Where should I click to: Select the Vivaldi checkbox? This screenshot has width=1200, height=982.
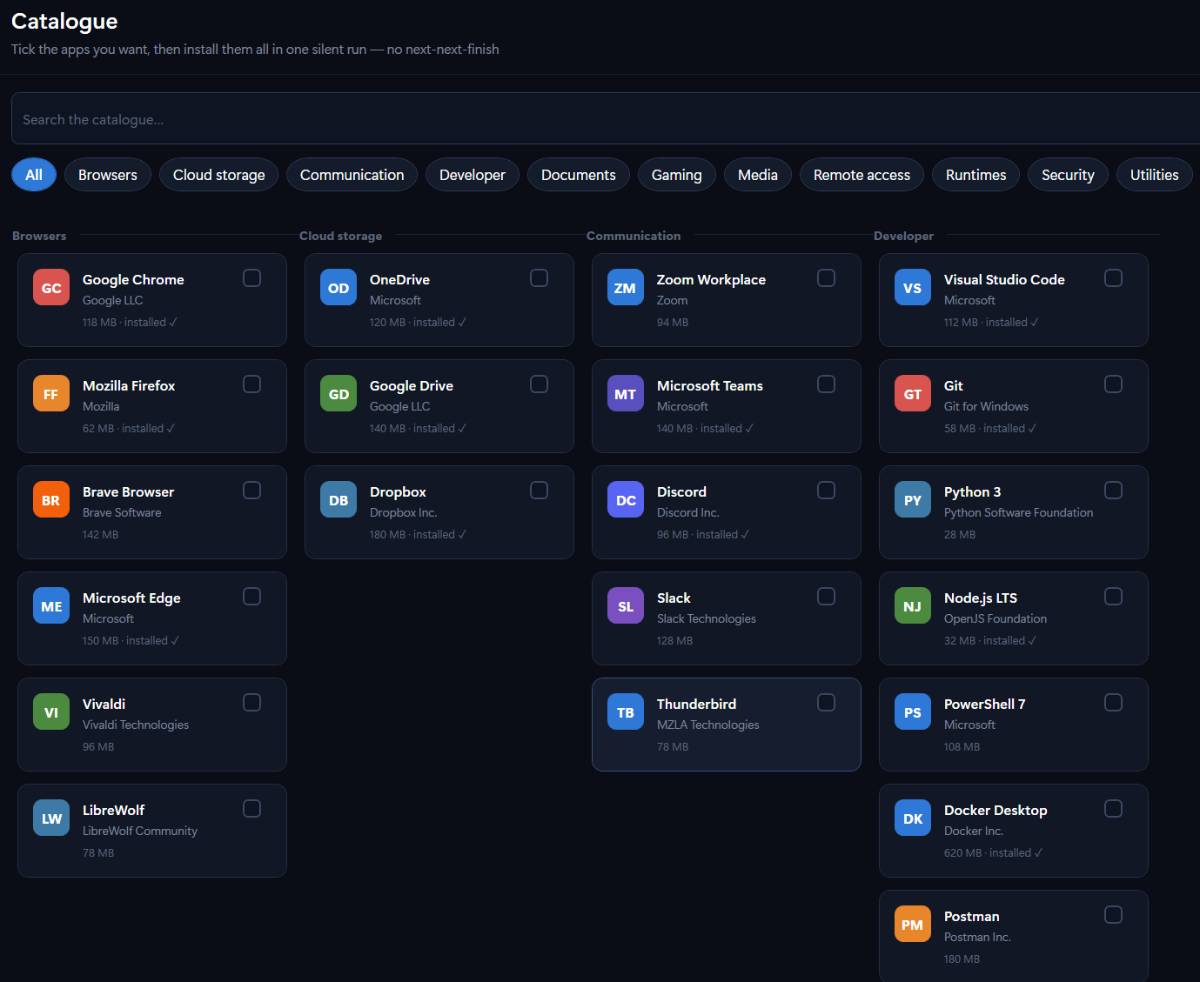pyautogui.click(x=252, y=702)
